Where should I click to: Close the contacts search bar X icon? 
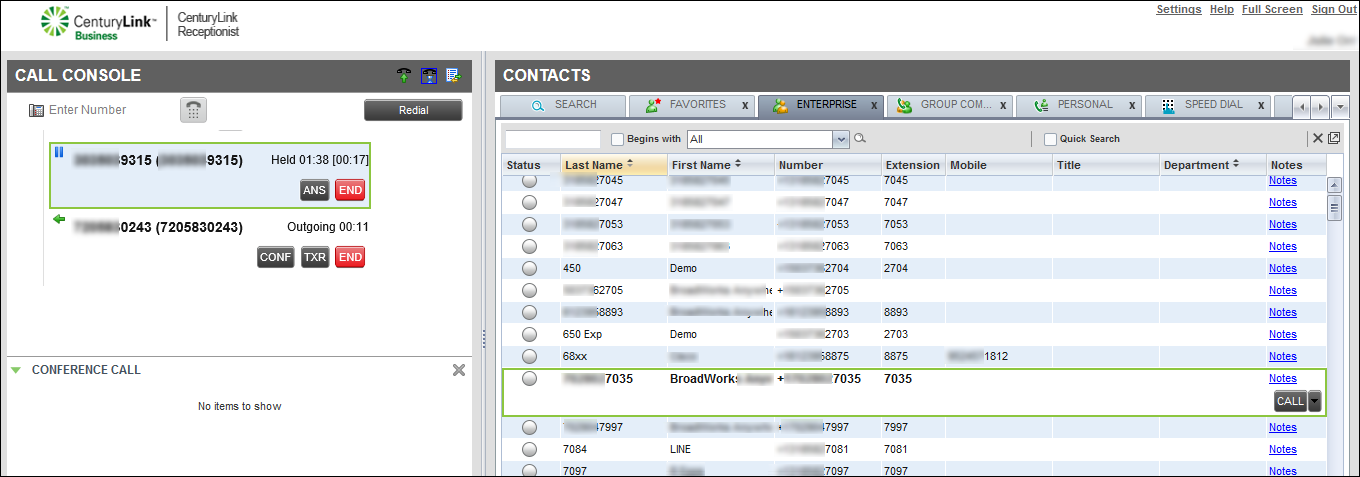[1318, 139]
